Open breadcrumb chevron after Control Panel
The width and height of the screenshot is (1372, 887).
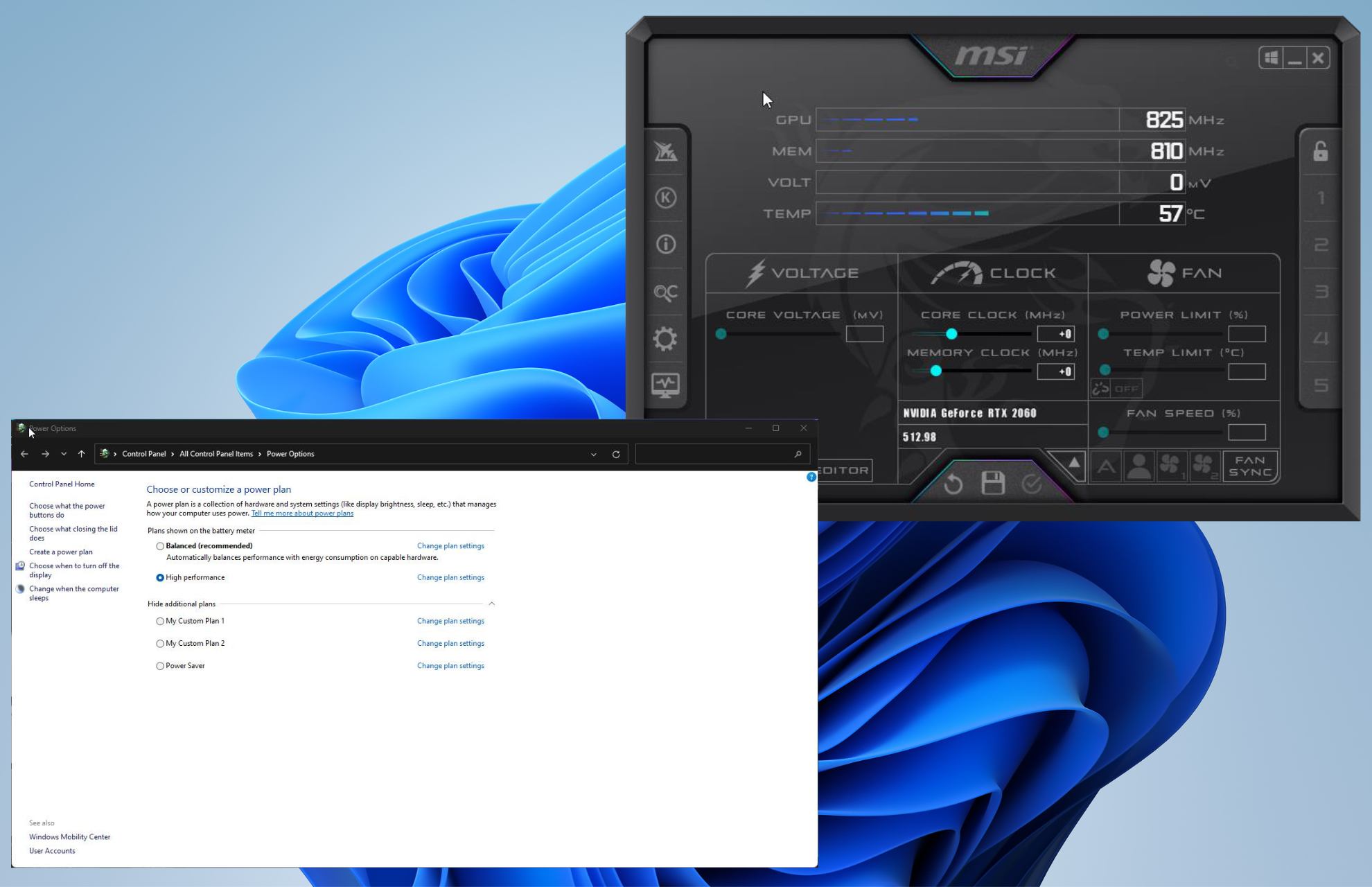[x=173, y=454]
